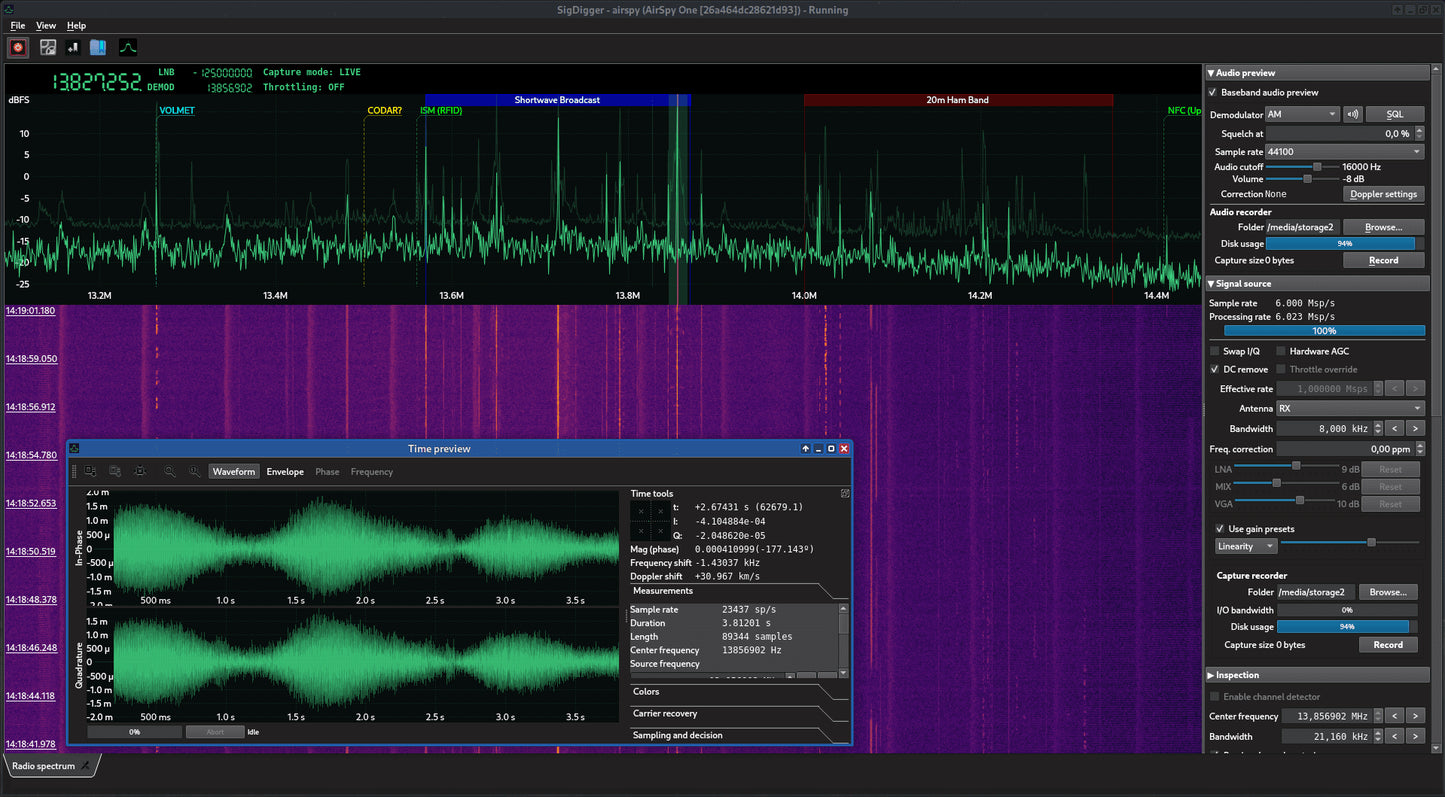Click the Volume slider handle
1445x797 pixels.
[1307, 179]
